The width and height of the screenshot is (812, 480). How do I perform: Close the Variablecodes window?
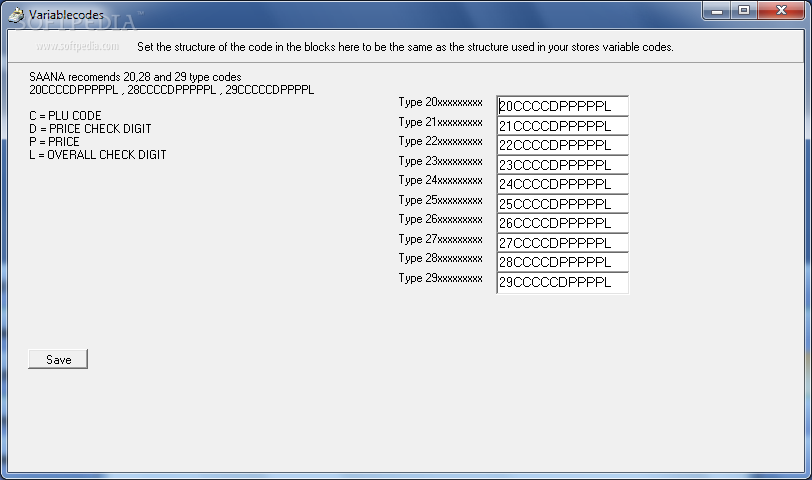tap(781, 10)
